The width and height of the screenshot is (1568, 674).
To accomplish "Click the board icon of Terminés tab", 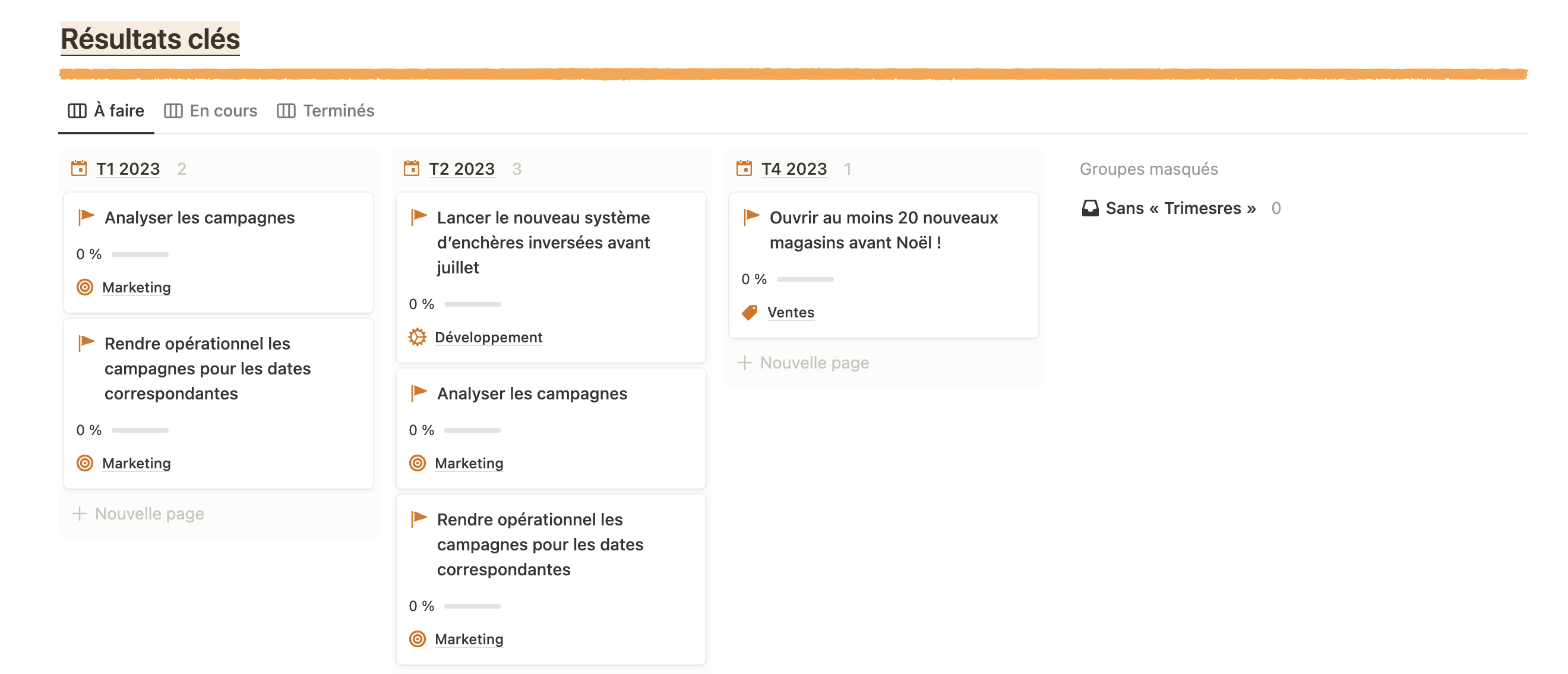I will click(286, 111).
